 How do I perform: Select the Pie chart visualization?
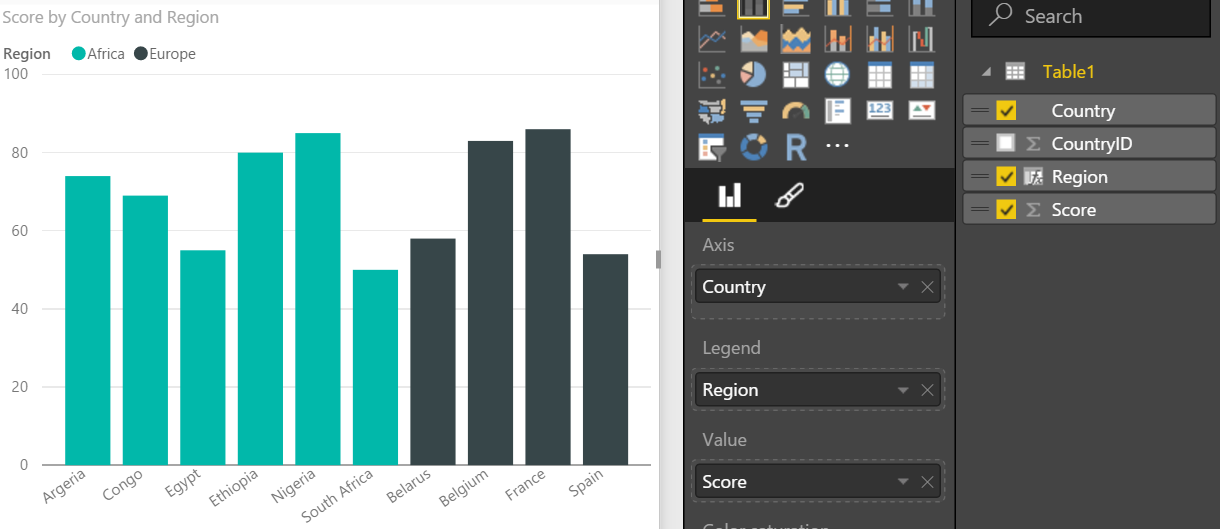pyautogui.click(x=753, y=75)
